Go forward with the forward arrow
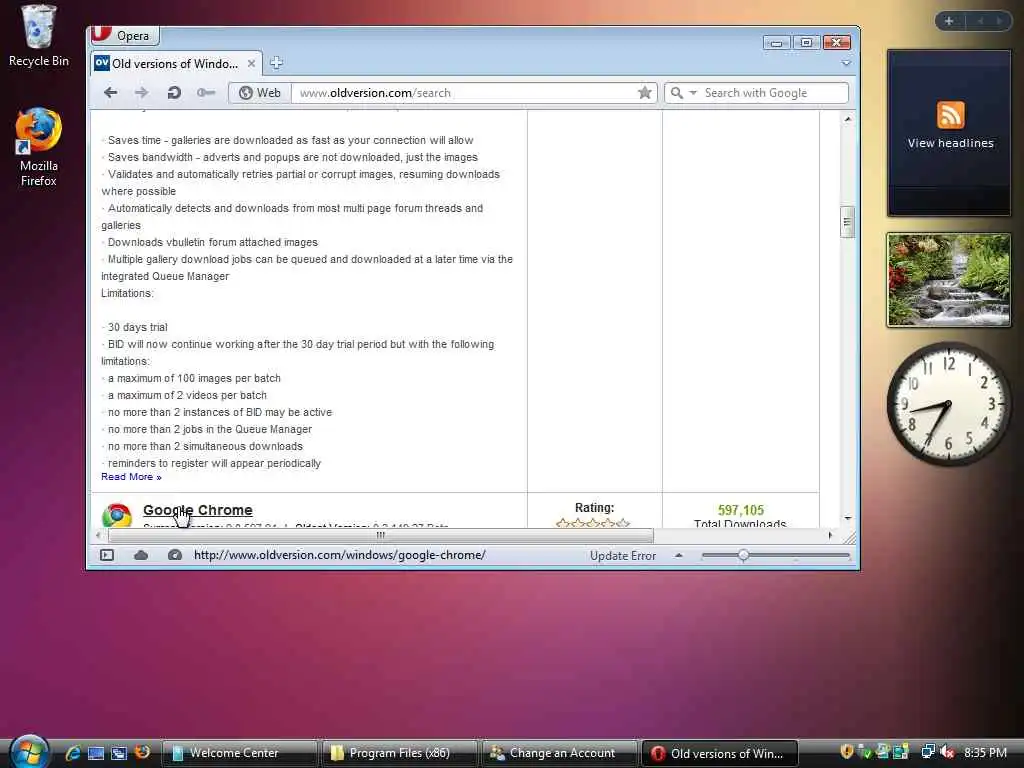 (x=141, y=93)
